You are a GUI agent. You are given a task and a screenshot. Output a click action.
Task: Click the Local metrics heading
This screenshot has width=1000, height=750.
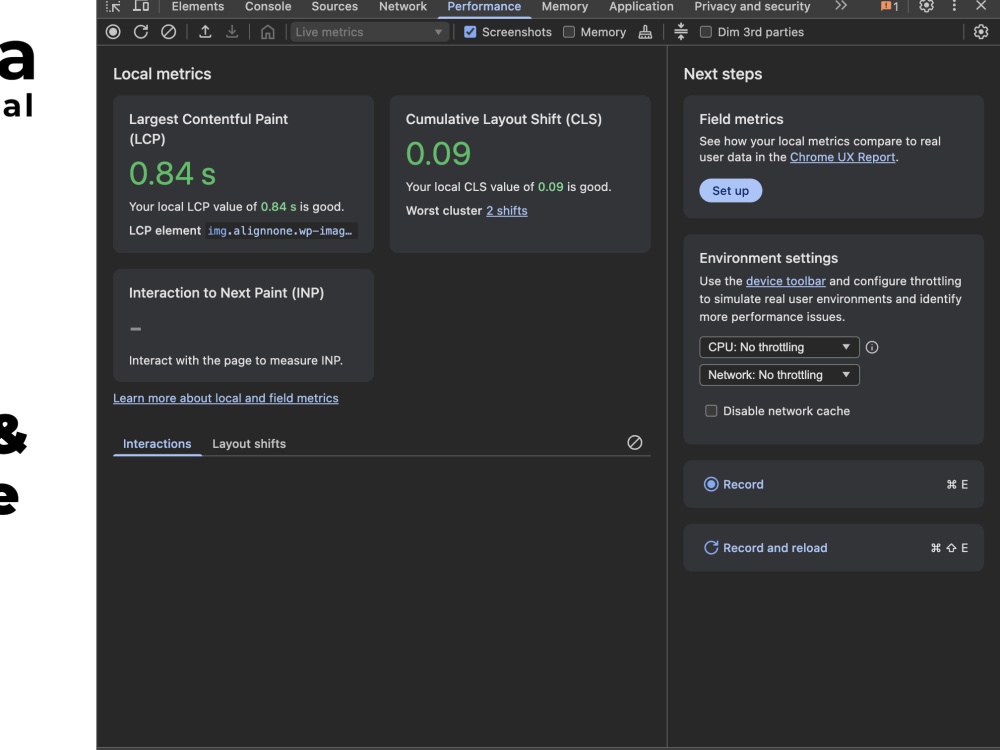click(162, 74)
